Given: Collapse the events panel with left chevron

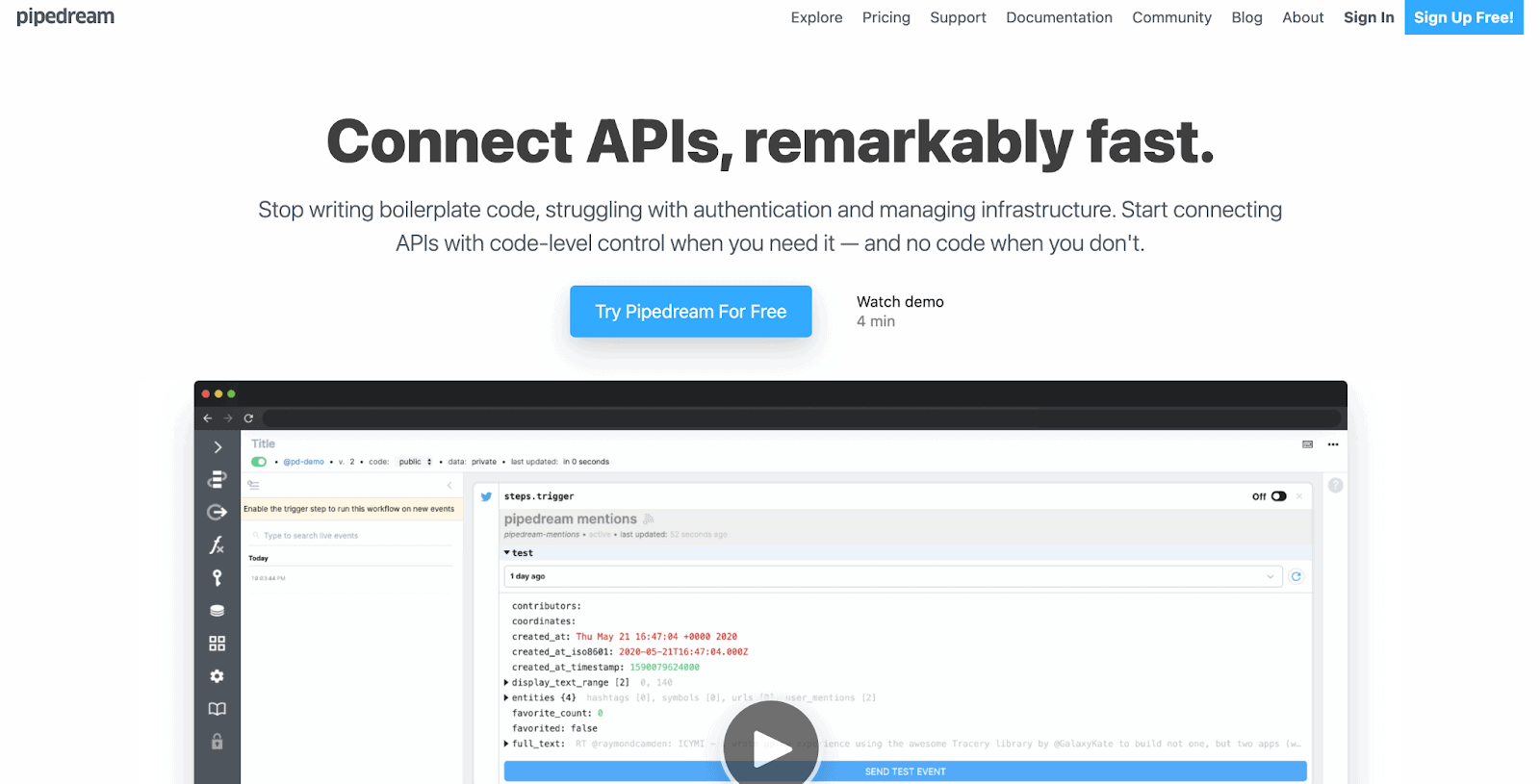Looking at the screenshot, I should tap(449, 485).
